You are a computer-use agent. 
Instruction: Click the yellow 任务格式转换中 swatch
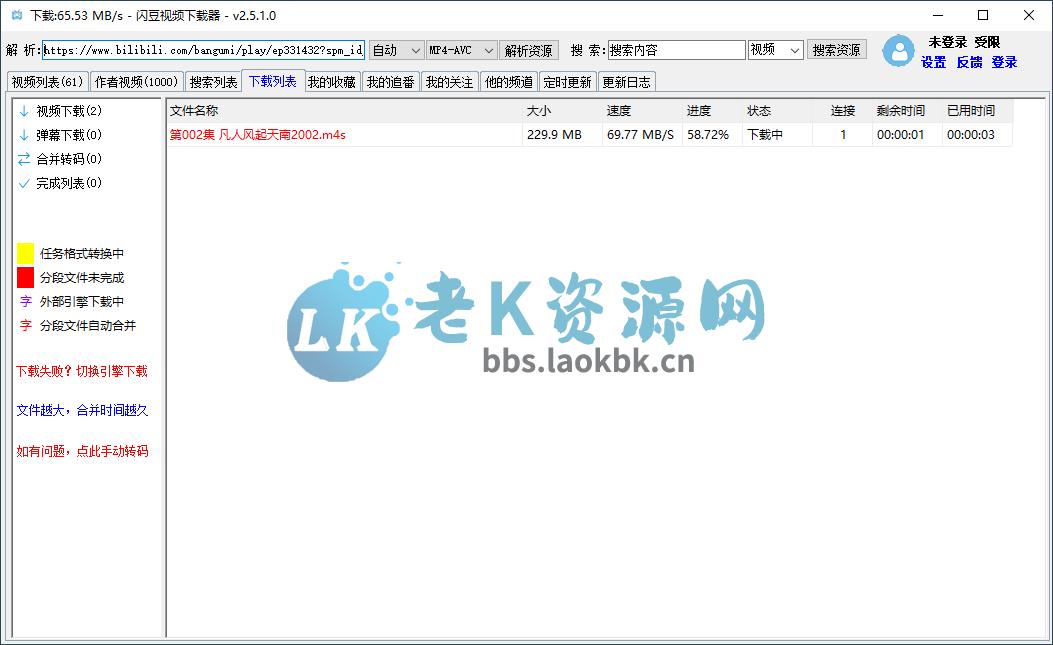[x=26, y=253]
